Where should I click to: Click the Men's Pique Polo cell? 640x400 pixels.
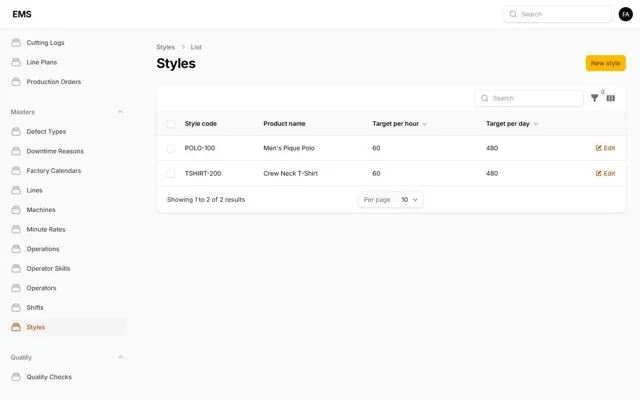(289, 148)
